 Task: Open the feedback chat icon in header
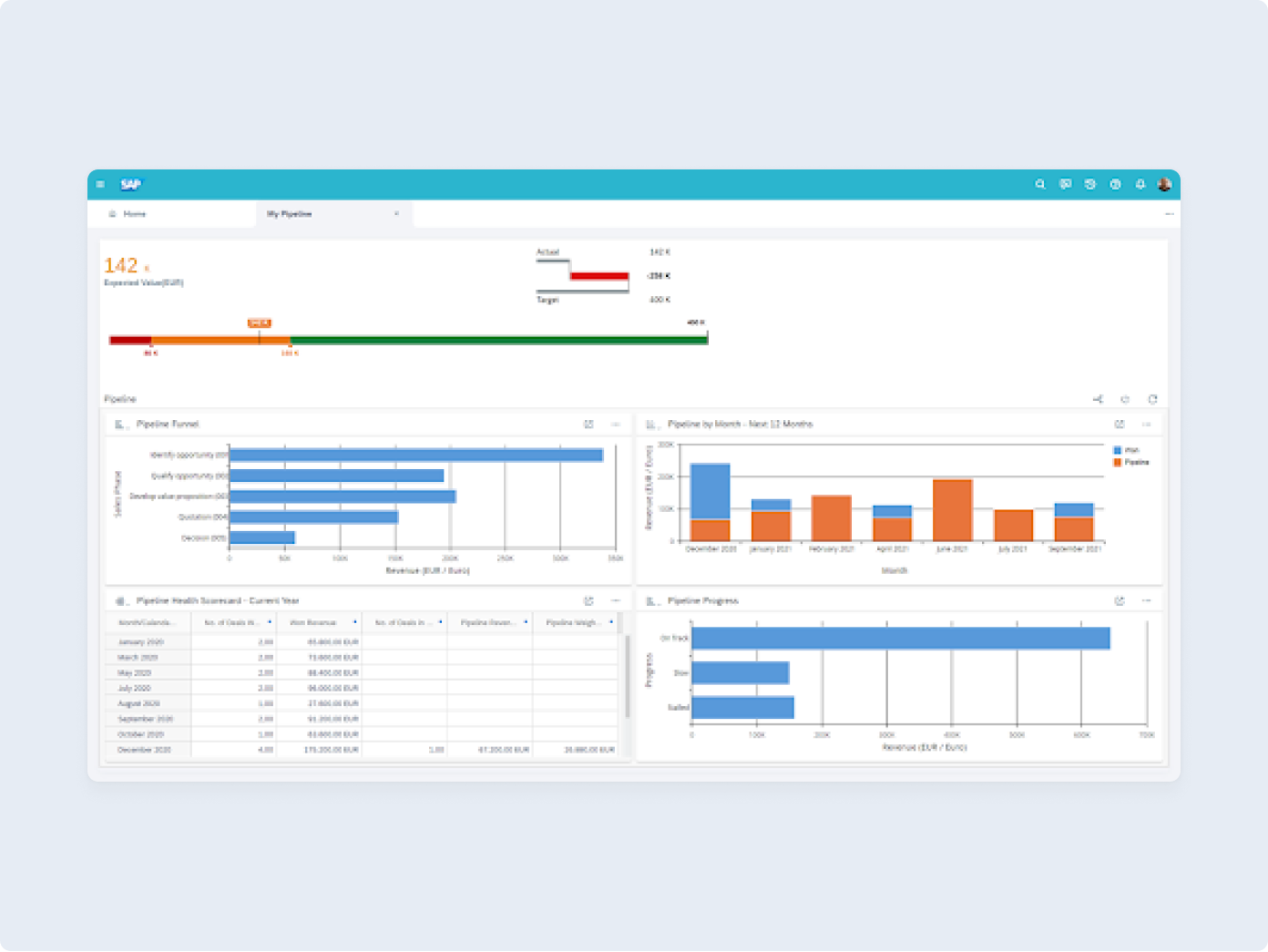1065,184
